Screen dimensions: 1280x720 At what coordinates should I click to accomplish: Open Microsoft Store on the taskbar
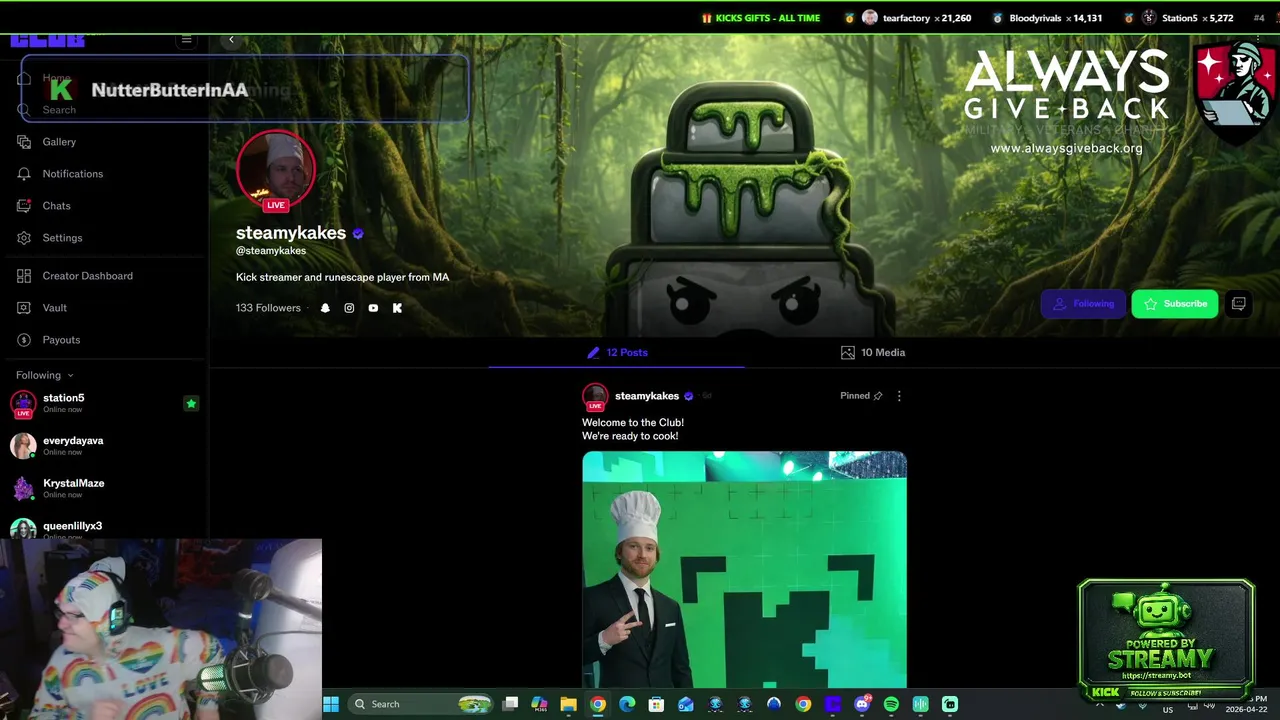[656, 704]
